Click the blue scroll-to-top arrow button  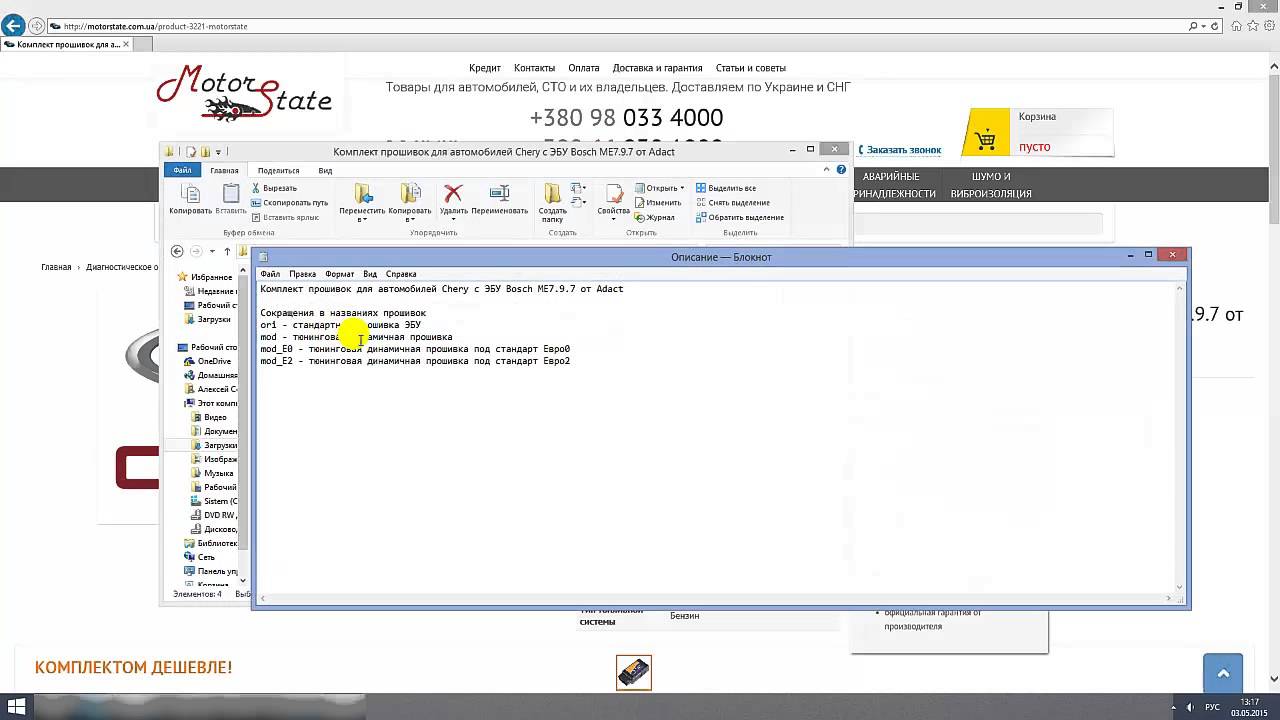click(1223, 673)
